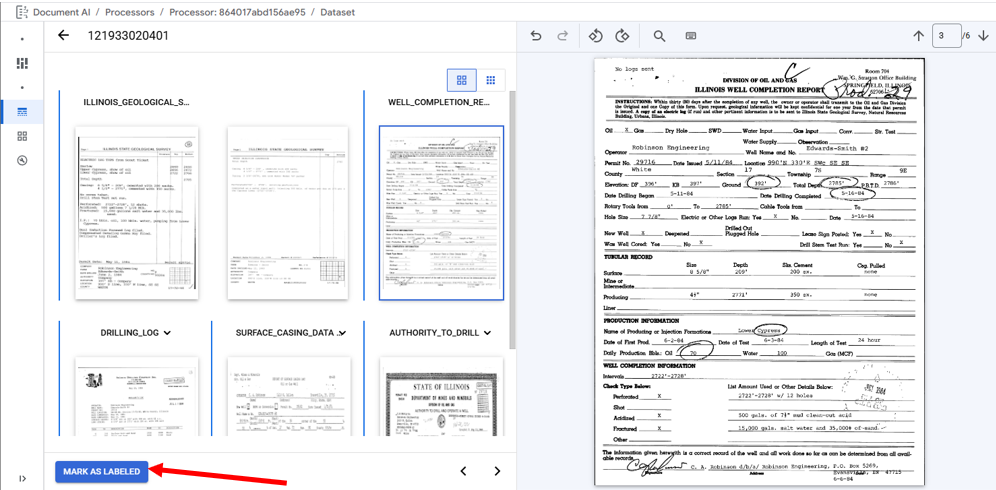Image resolution: width=996 pixels, height=490 pixels.
Task: Open the DRILLING_LOG label dropdown
Action: [x=167, y=333]
